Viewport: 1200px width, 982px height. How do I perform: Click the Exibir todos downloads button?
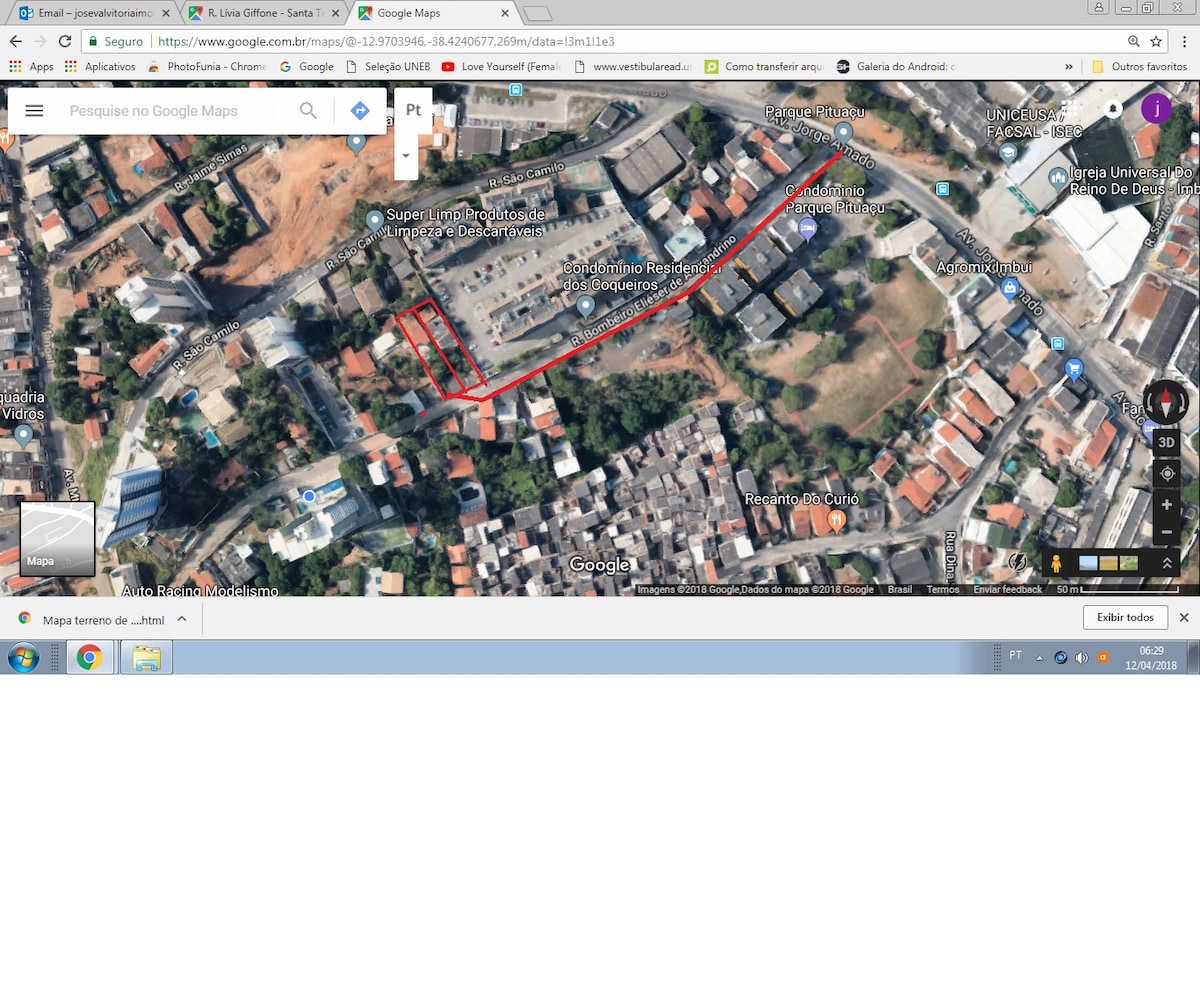pyautogui.click(x=1125, y=617)
